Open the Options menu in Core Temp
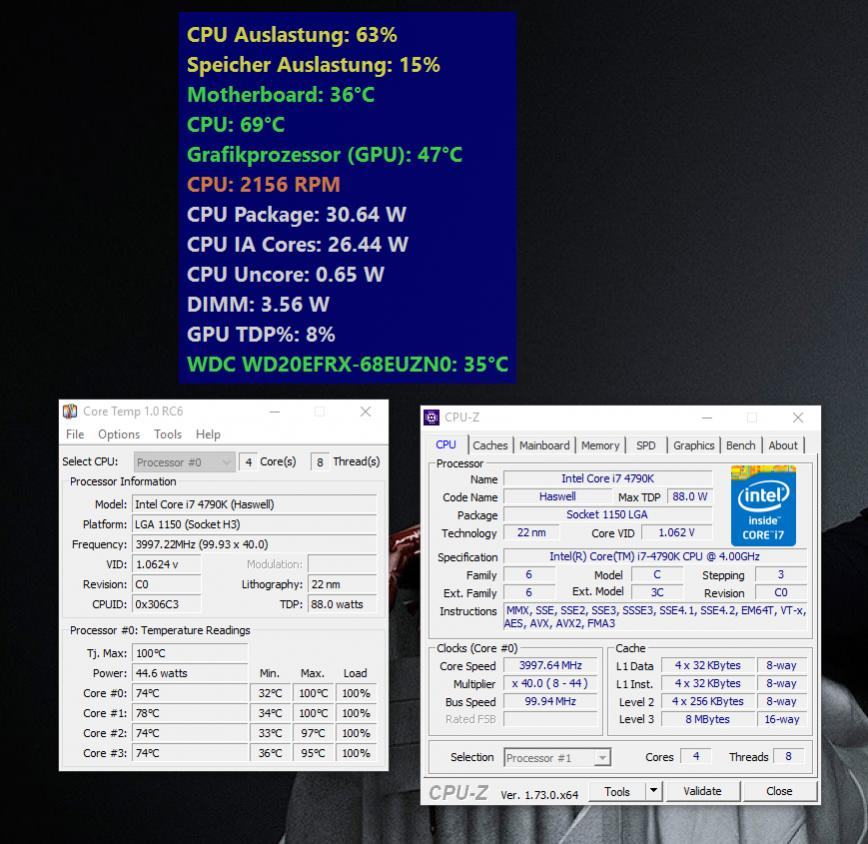 (x=119, y=434)
